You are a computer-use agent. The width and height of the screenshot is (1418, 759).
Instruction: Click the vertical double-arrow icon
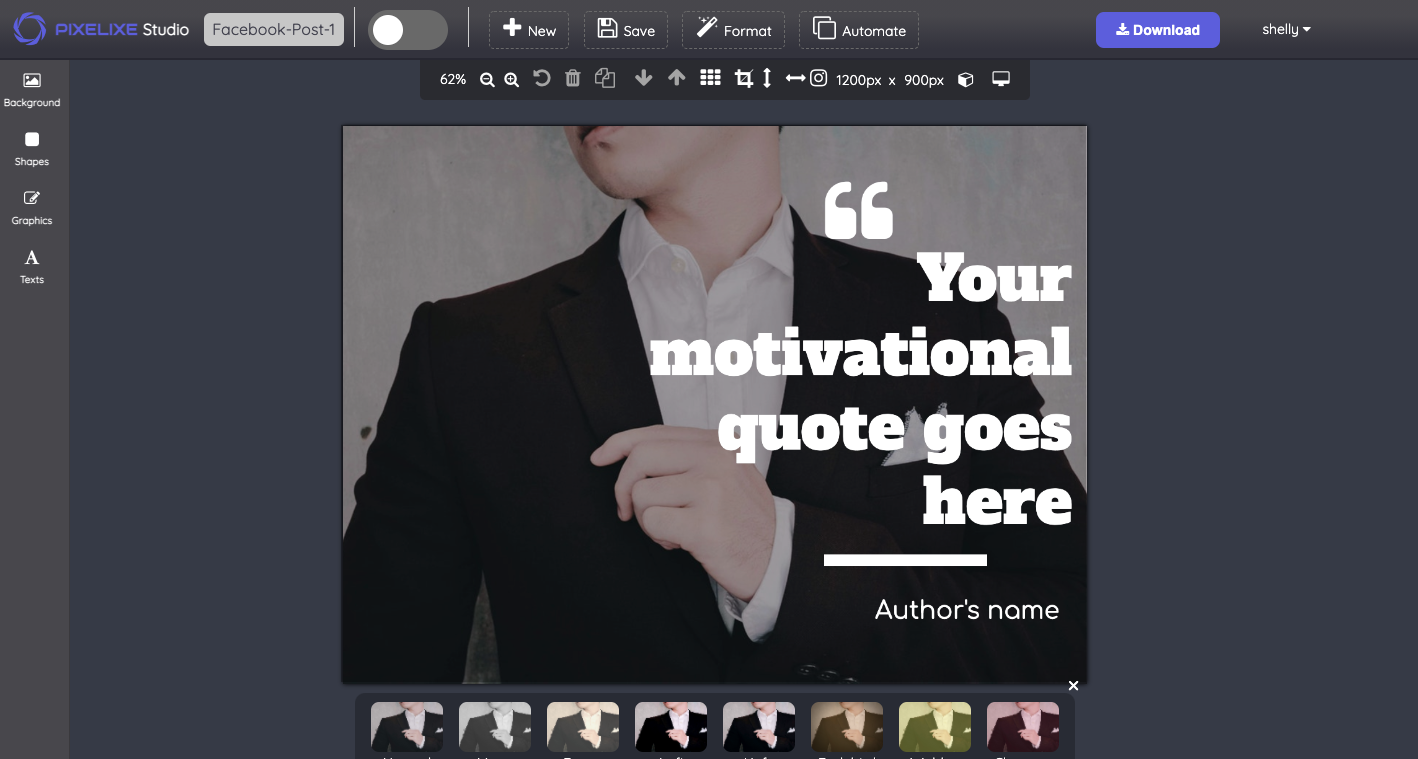[x=767, y=78]
